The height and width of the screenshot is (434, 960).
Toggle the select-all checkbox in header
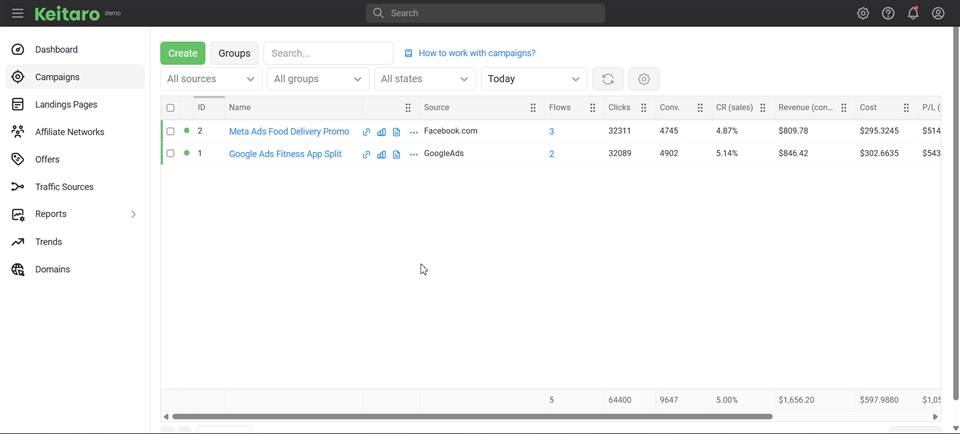170,108
